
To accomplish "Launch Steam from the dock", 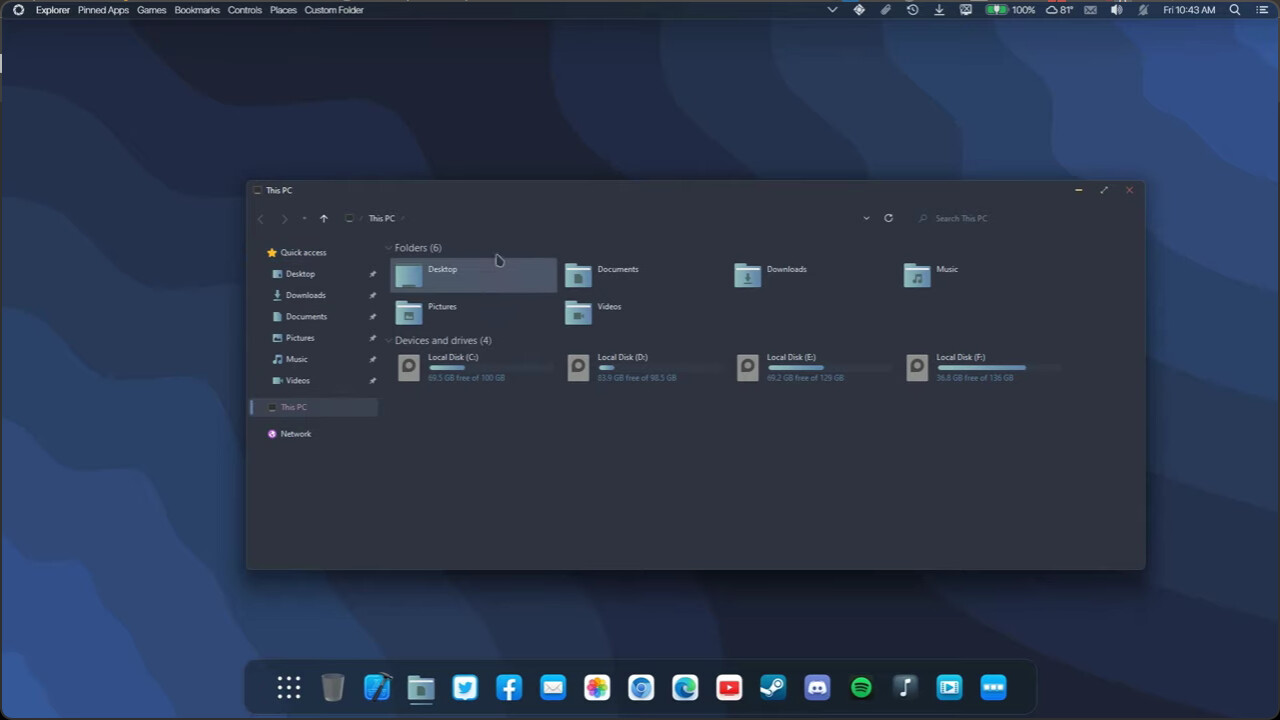I will tap(773, 687).
